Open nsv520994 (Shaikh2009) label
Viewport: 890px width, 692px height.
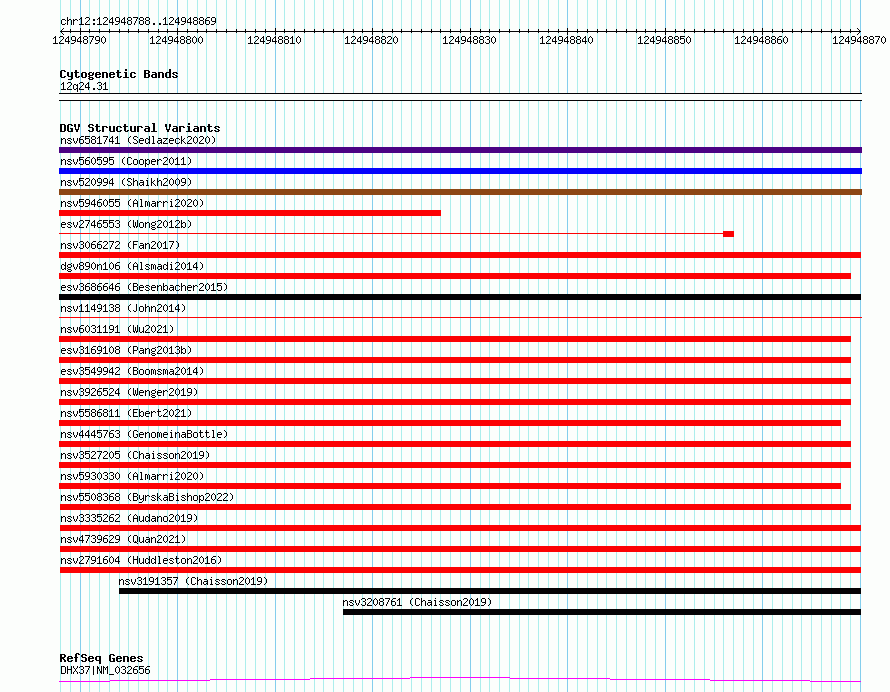pyautogui.click(x=126, y=182)
